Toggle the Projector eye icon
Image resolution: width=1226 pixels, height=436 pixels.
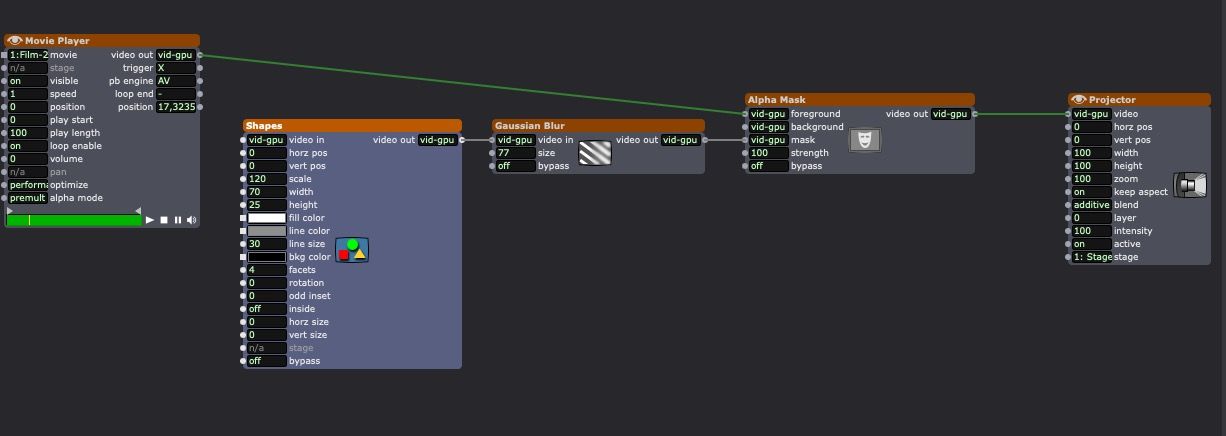[1079, 100]
